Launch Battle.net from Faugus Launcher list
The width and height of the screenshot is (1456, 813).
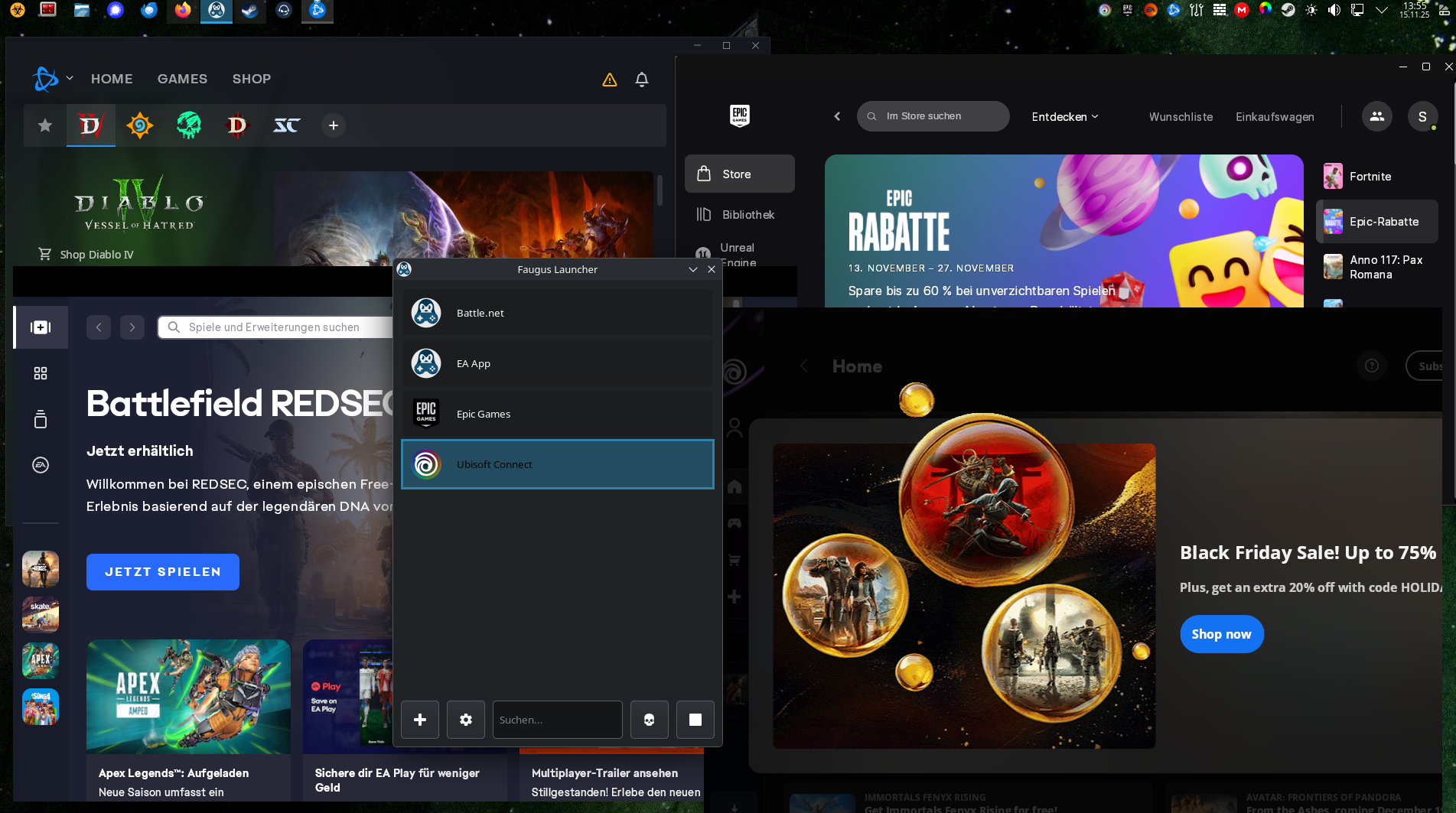tap(558, 313)
